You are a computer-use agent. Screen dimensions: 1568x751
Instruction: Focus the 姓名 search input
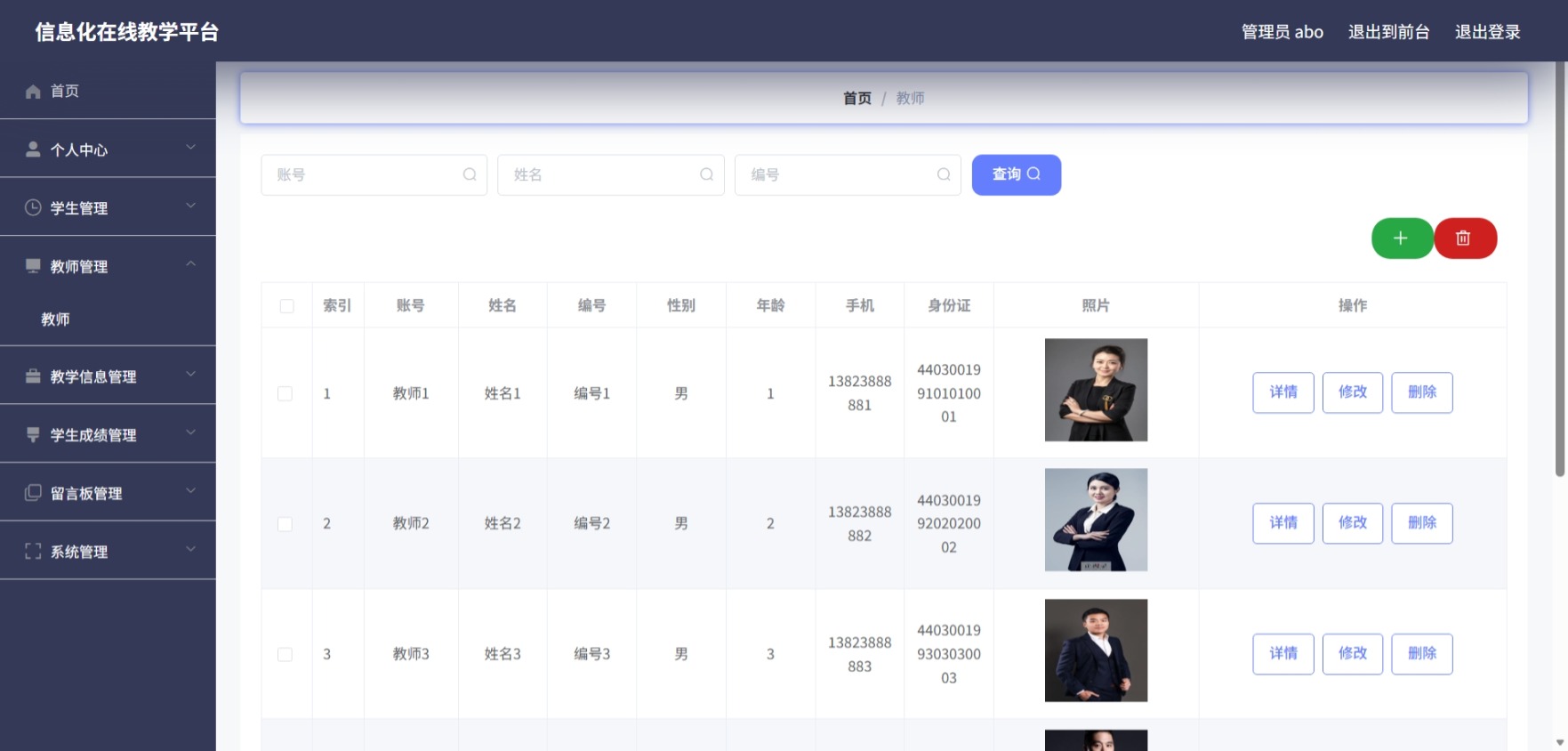point(611,174)
